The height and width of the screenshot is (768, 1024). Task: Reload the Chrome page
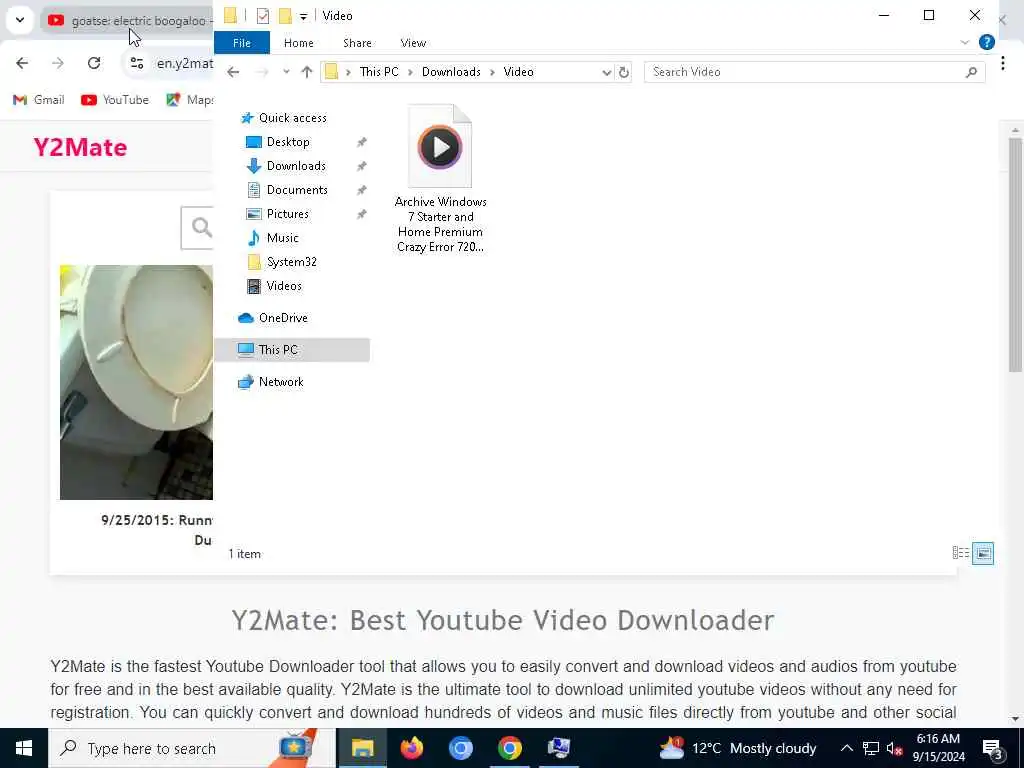[x=94, y=63]
